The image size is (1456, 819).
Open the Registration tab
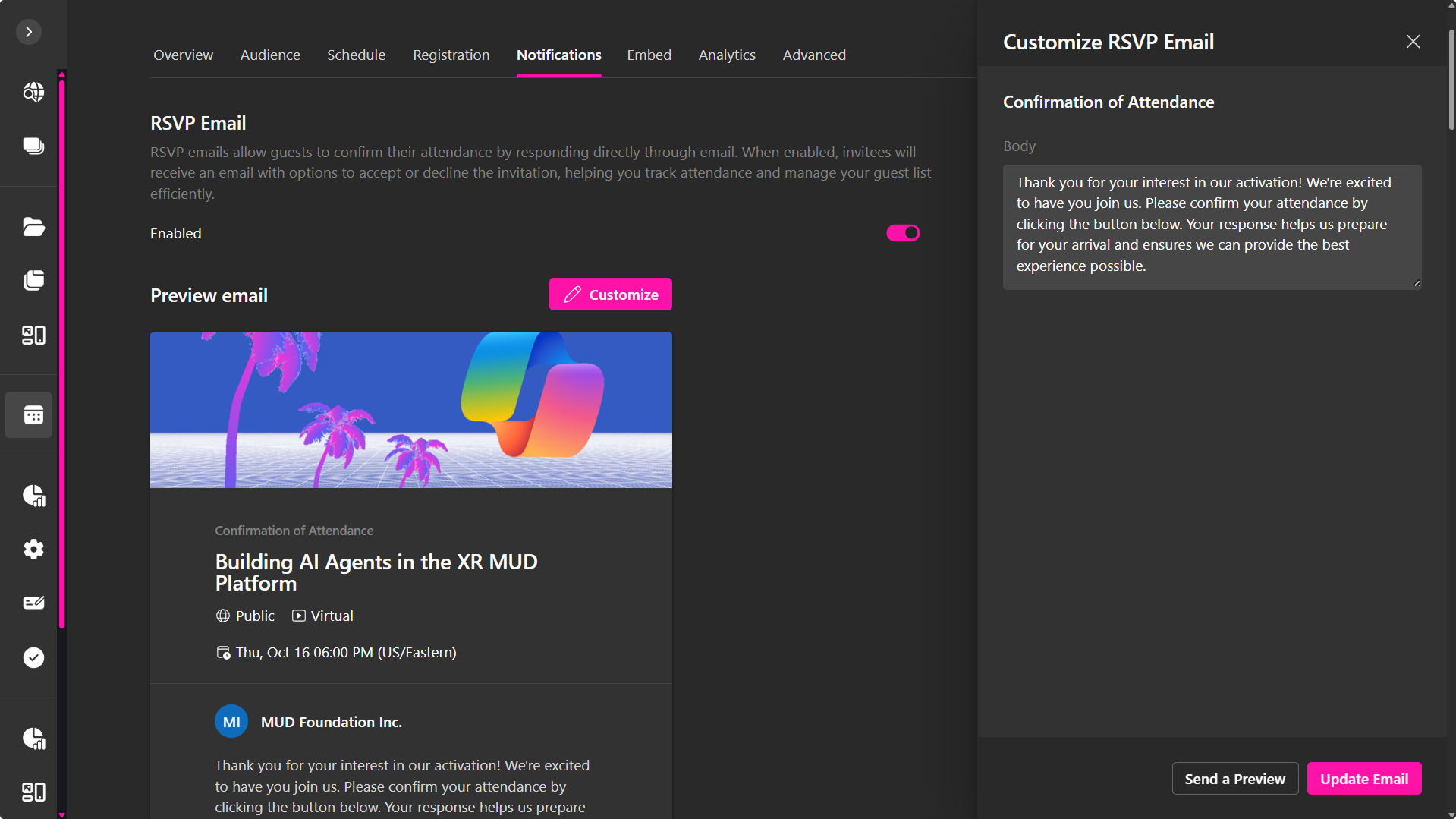(451, 55)
